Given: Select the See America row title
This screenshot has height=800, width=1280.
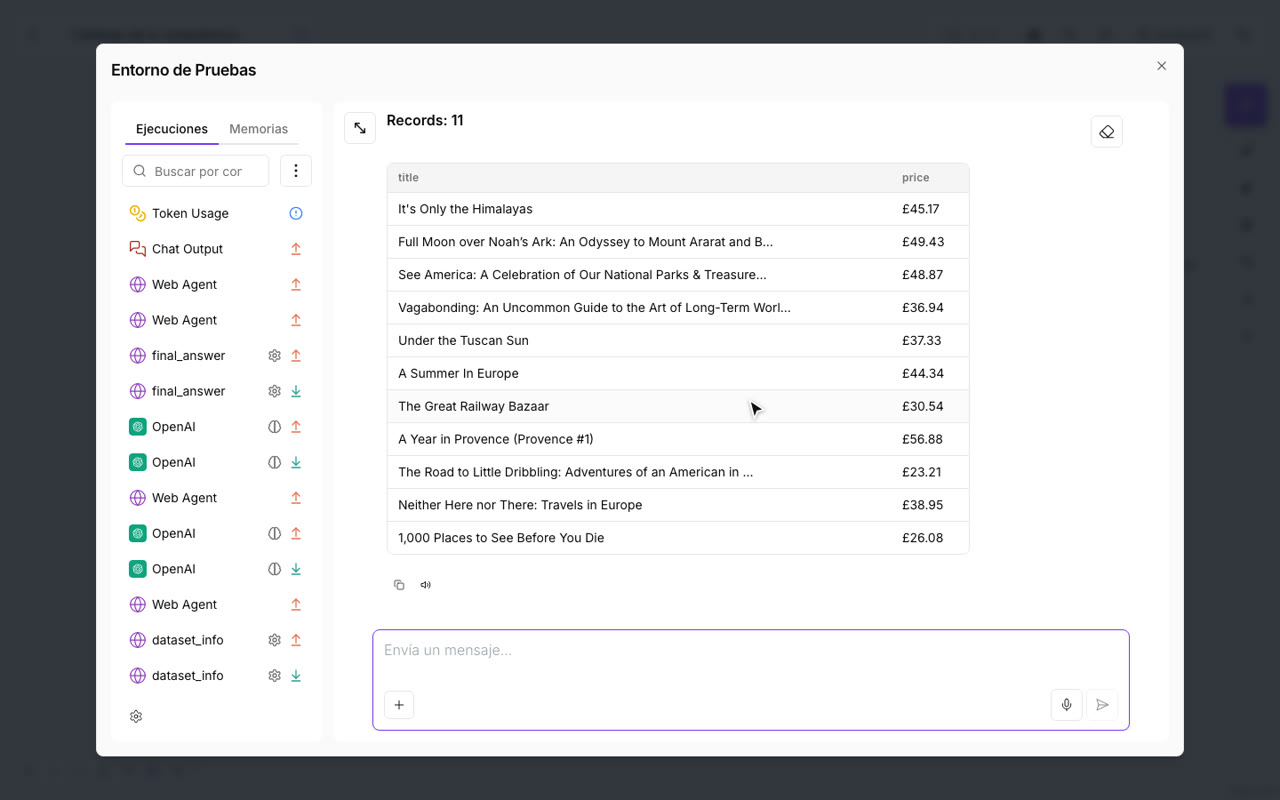Looking at the screenshot, I should (582, 275).
